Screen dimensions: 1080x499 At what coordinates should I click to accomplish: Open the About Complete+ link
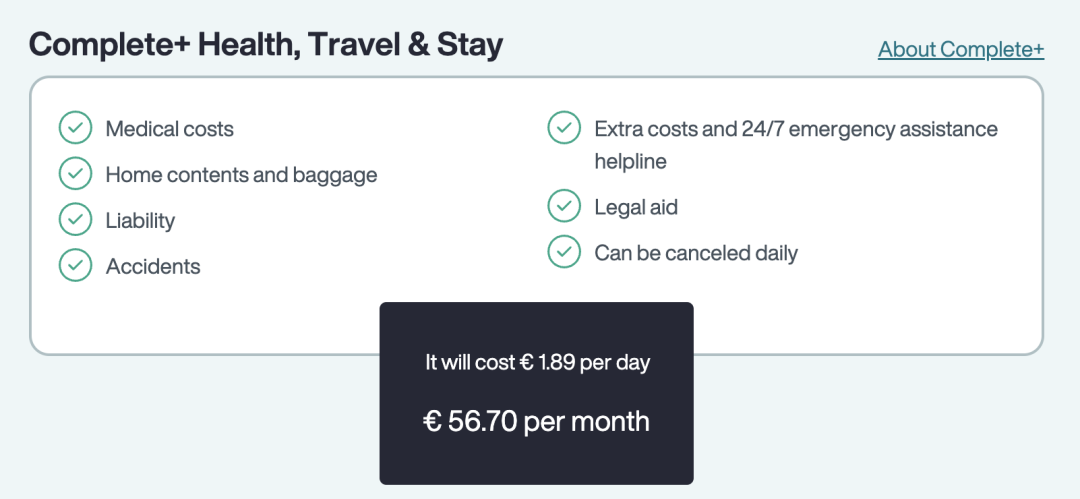961,50
